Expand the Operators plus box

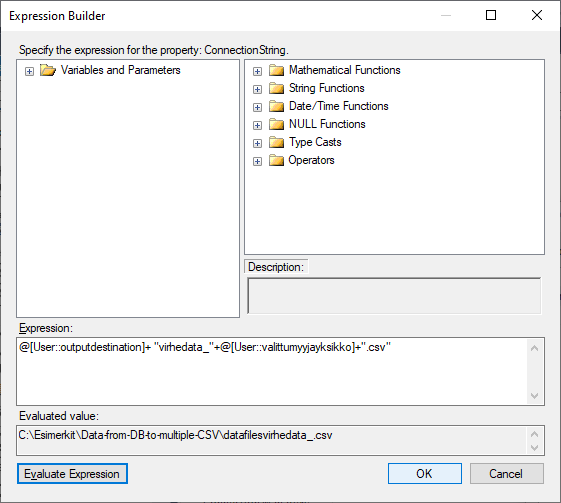(257, 161)
